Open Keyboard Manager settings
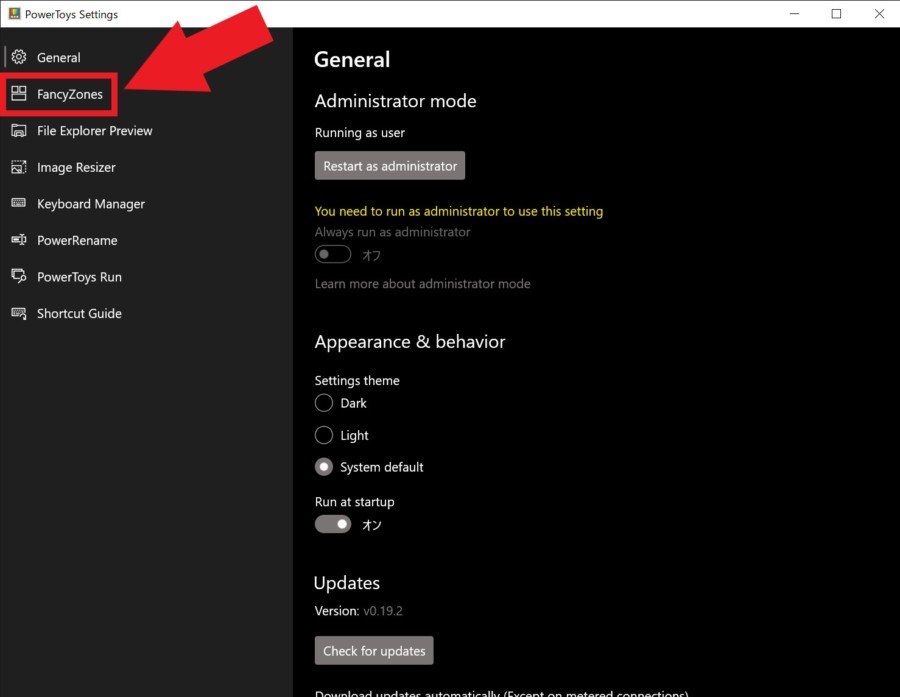 point(146,204)
